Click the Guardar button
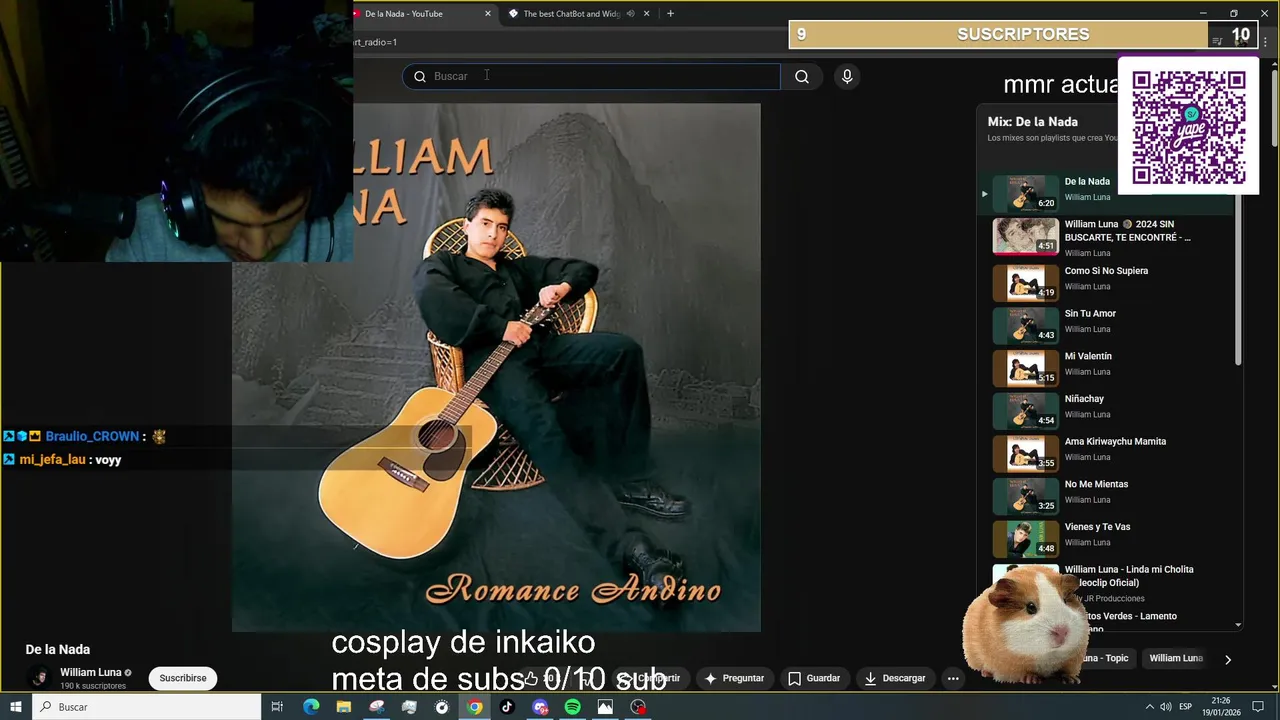This screenshot has width=1280, height=720. (814, 678)
